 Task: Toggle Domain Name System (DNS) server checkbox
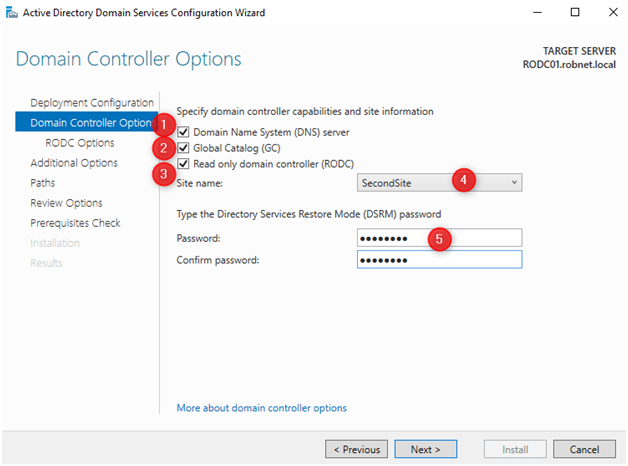(x=183, y=132)
